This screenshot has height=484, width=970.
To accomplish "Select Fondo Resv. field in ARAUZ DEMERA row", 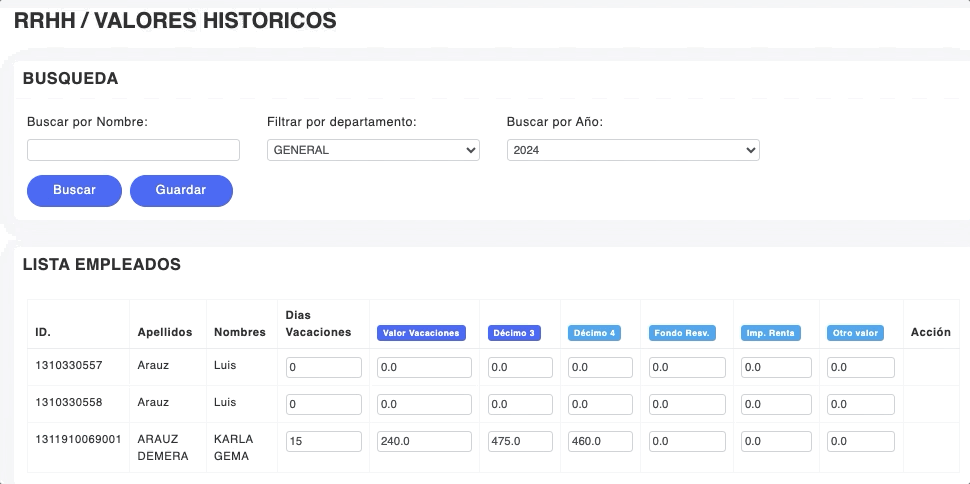I will tap(687, 441).
